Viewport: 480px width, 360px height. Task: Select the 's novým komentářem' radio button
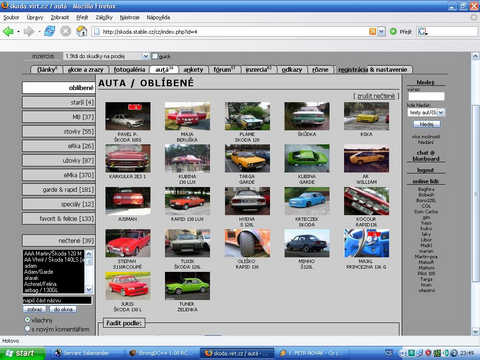27,329
